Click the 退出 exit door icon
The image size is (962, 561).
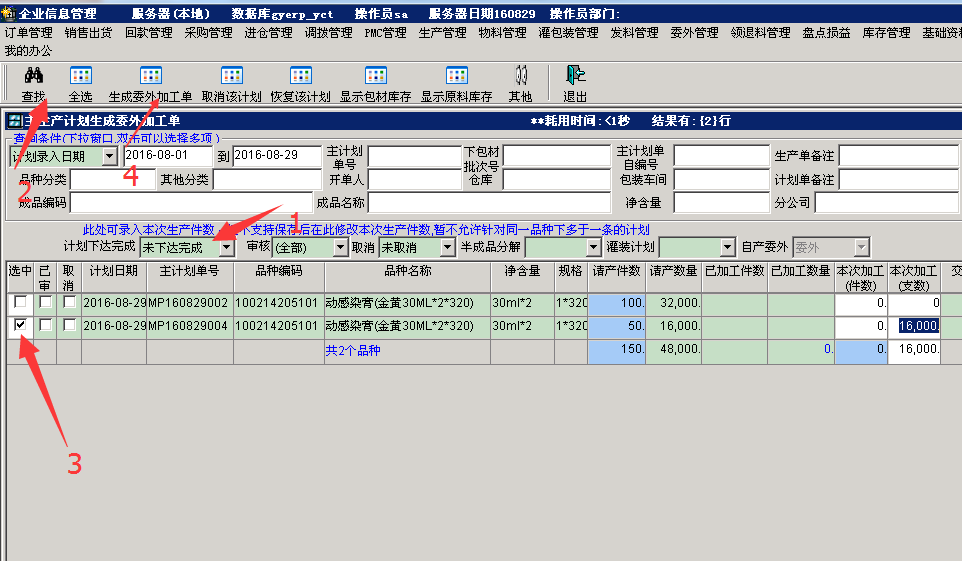pos(575,77)
